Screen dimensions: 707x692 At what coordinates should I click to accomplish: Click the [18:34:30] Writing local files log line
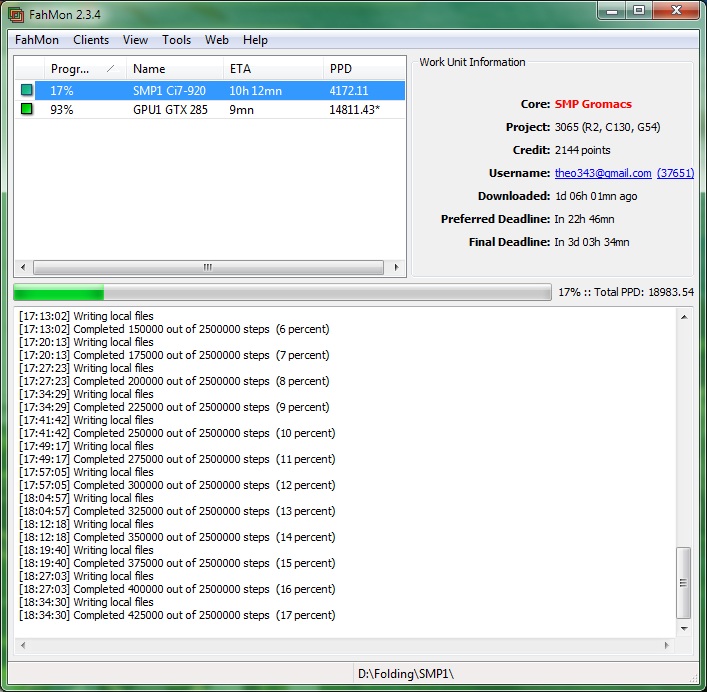point(86,602)
